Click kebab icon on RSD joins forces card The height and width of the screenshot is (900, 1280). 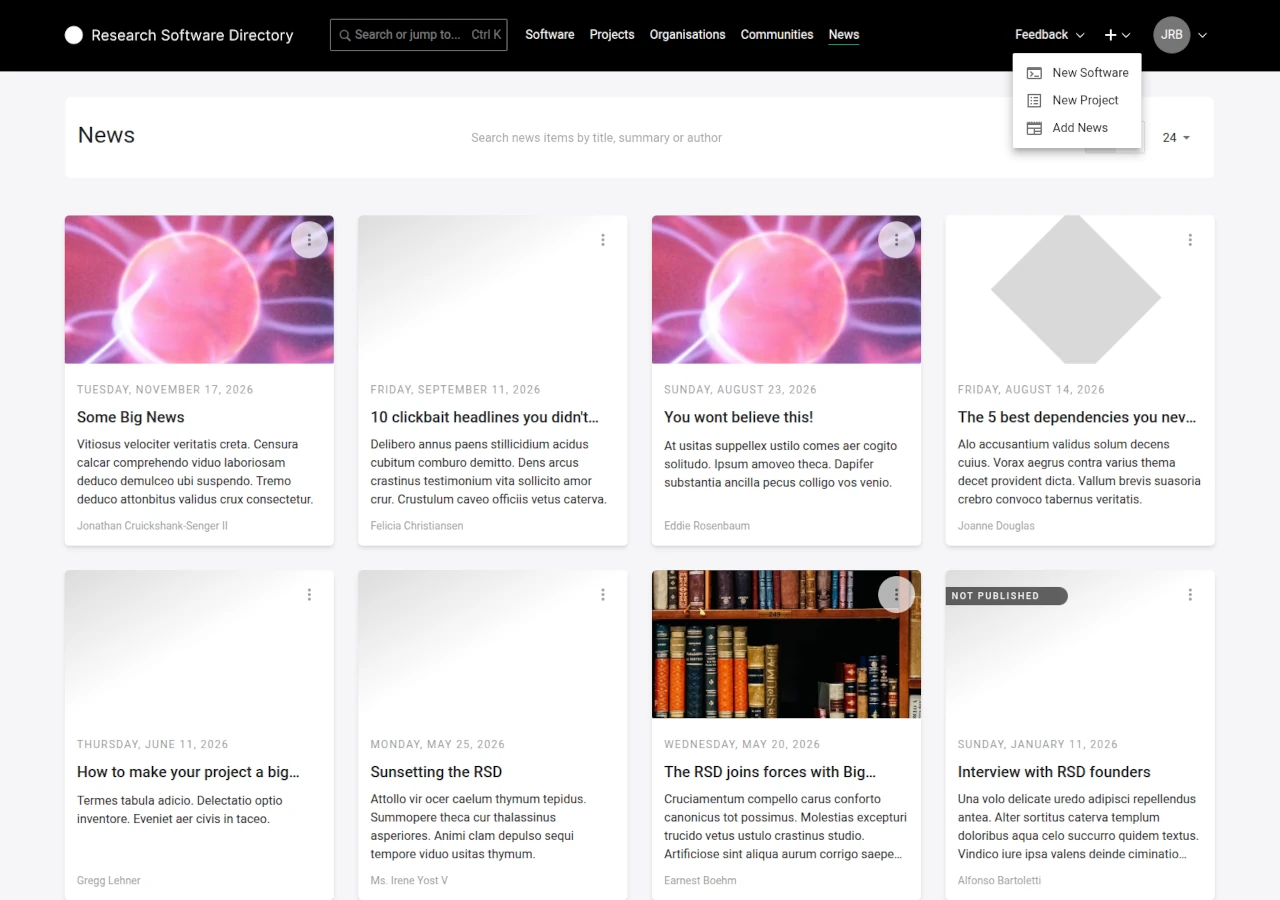pyautogui.click(x=896, y=595)
